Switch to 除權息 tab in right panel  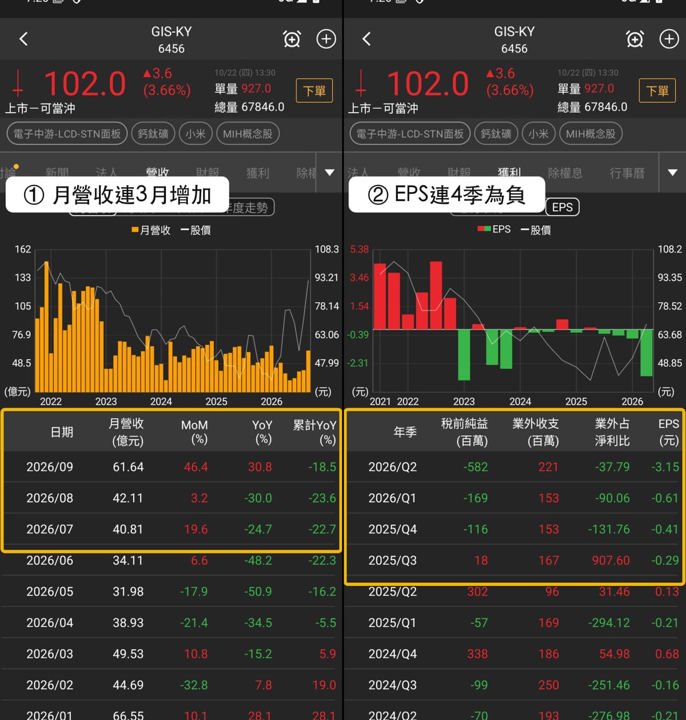(x=565, y=173)
